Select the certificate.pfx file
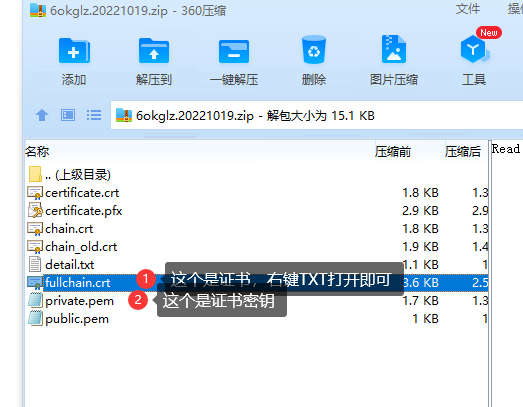The height and width of the screenshot is (407, 523). click(75, 211)
